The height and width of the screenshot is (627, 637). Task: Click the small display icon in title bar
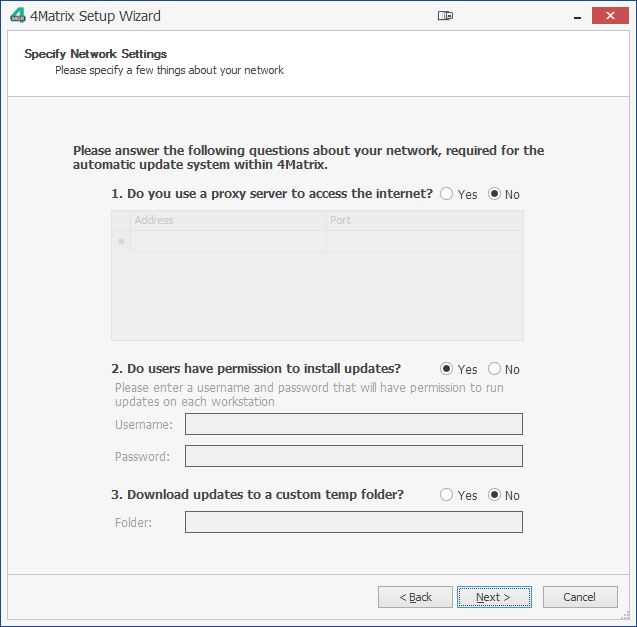(445, 16)
